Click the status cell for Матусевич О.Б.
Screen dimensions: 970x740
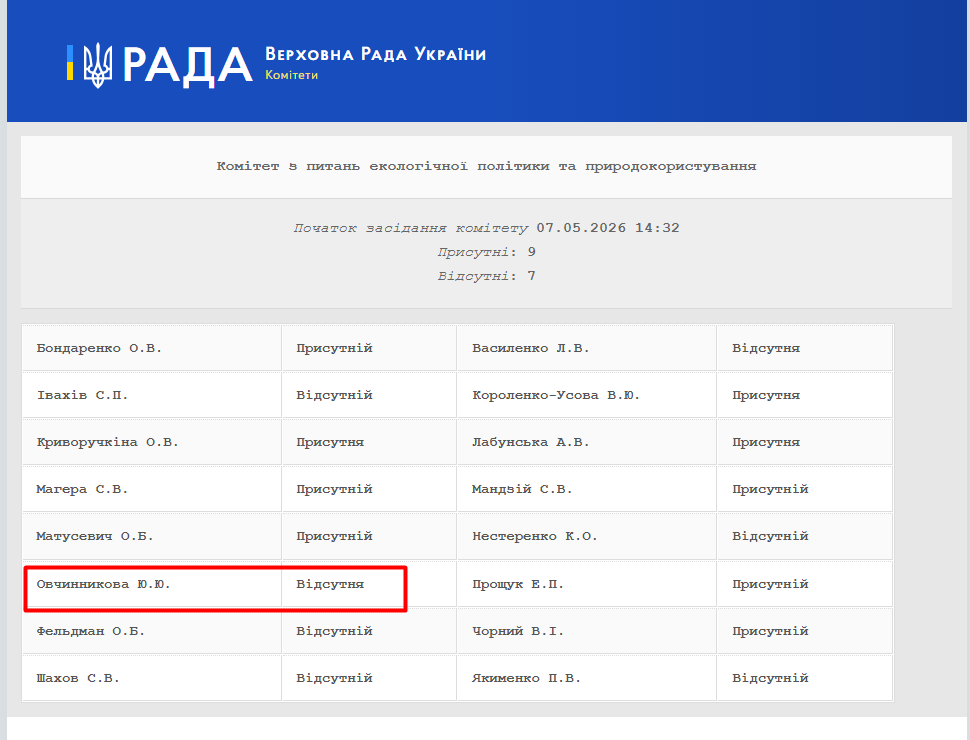tap(369, 536)
